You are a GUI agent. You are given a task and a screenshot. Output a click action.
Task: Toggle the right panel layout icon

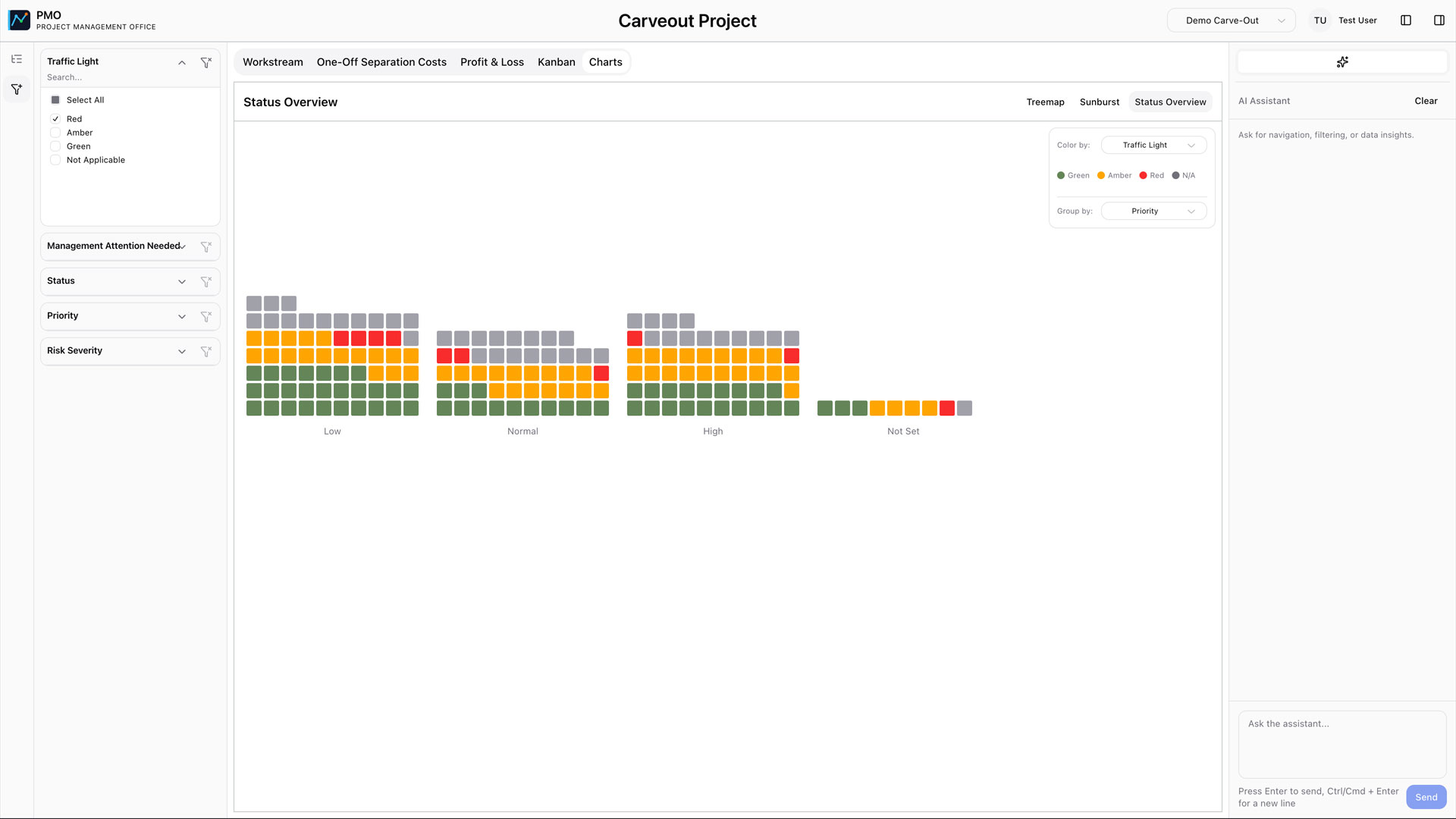pos(1440,20)
